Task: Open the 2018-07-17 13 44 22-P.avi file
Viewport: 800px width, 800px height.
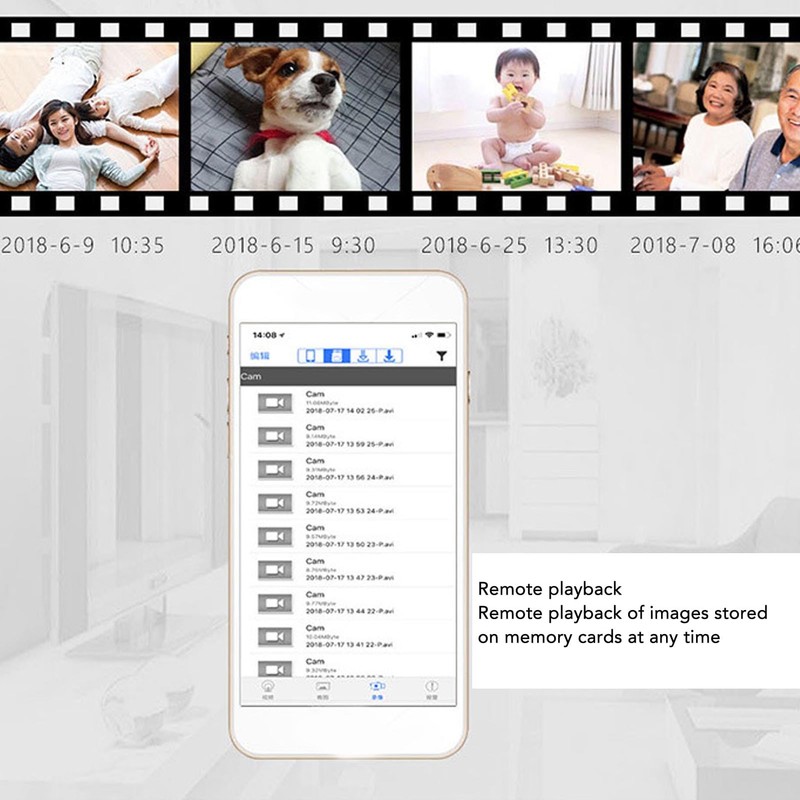Action: pos(350,611)
